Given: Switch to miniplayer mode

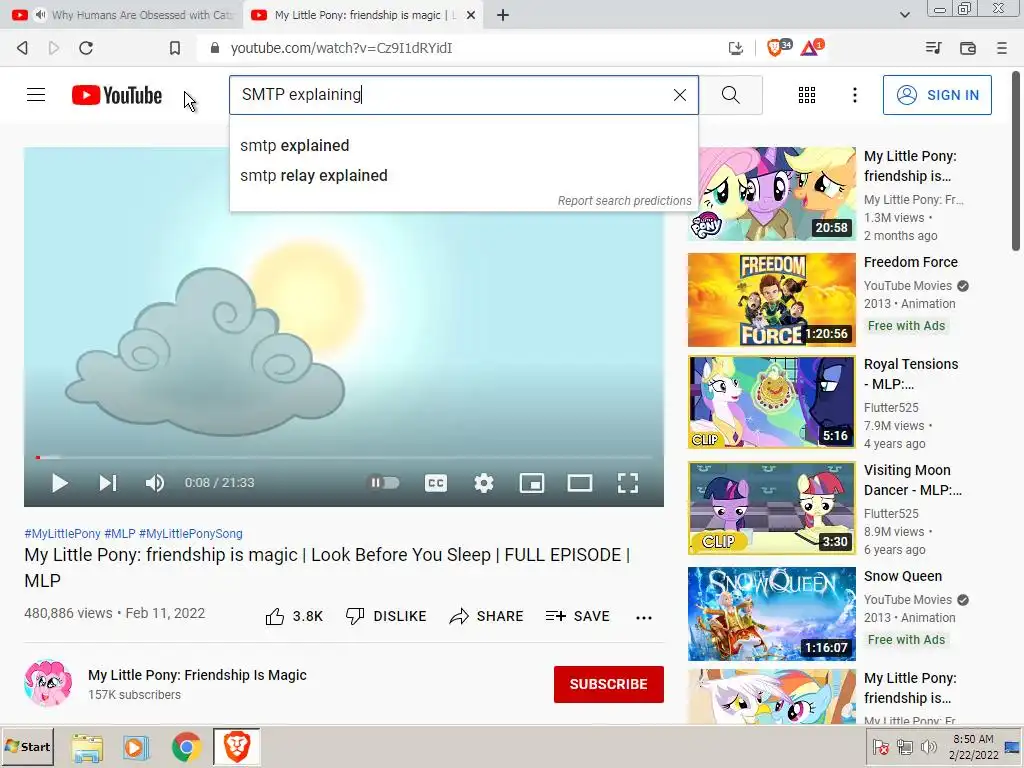Looking at the screenshot, I should pyautogui.click(x=532, y=483).
